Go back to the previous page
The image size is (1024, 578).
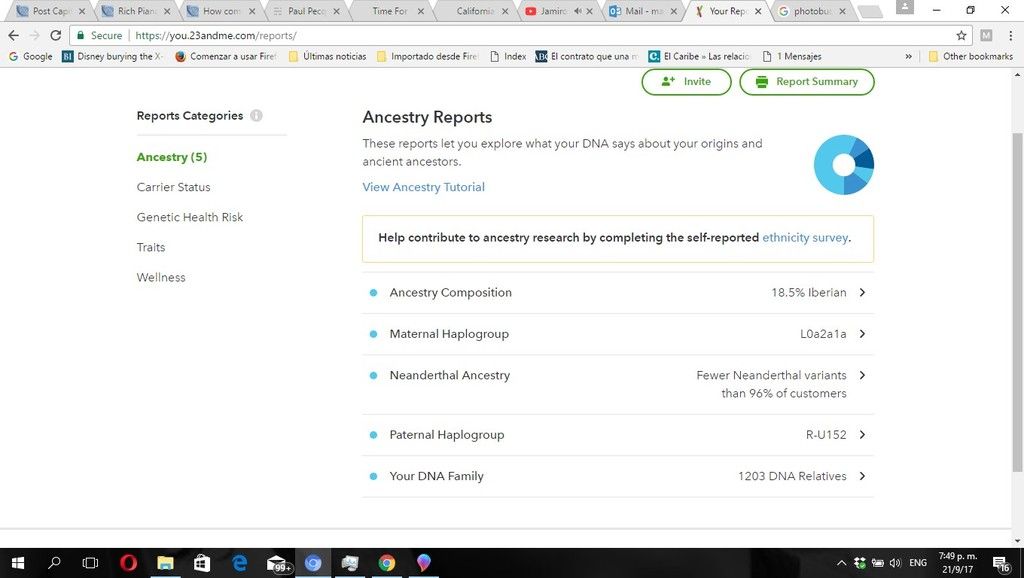pyautogui.click(x=14, y=35)
